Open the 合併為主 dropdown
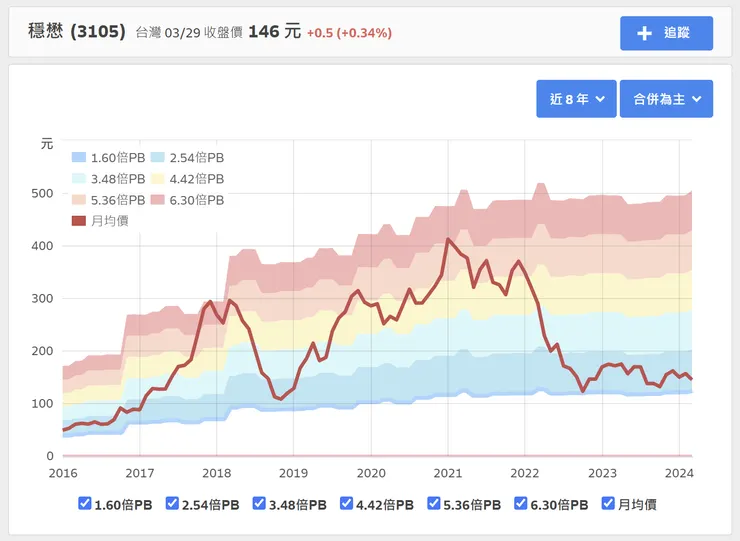Viewport: 740px width, 541px height. 666,99
